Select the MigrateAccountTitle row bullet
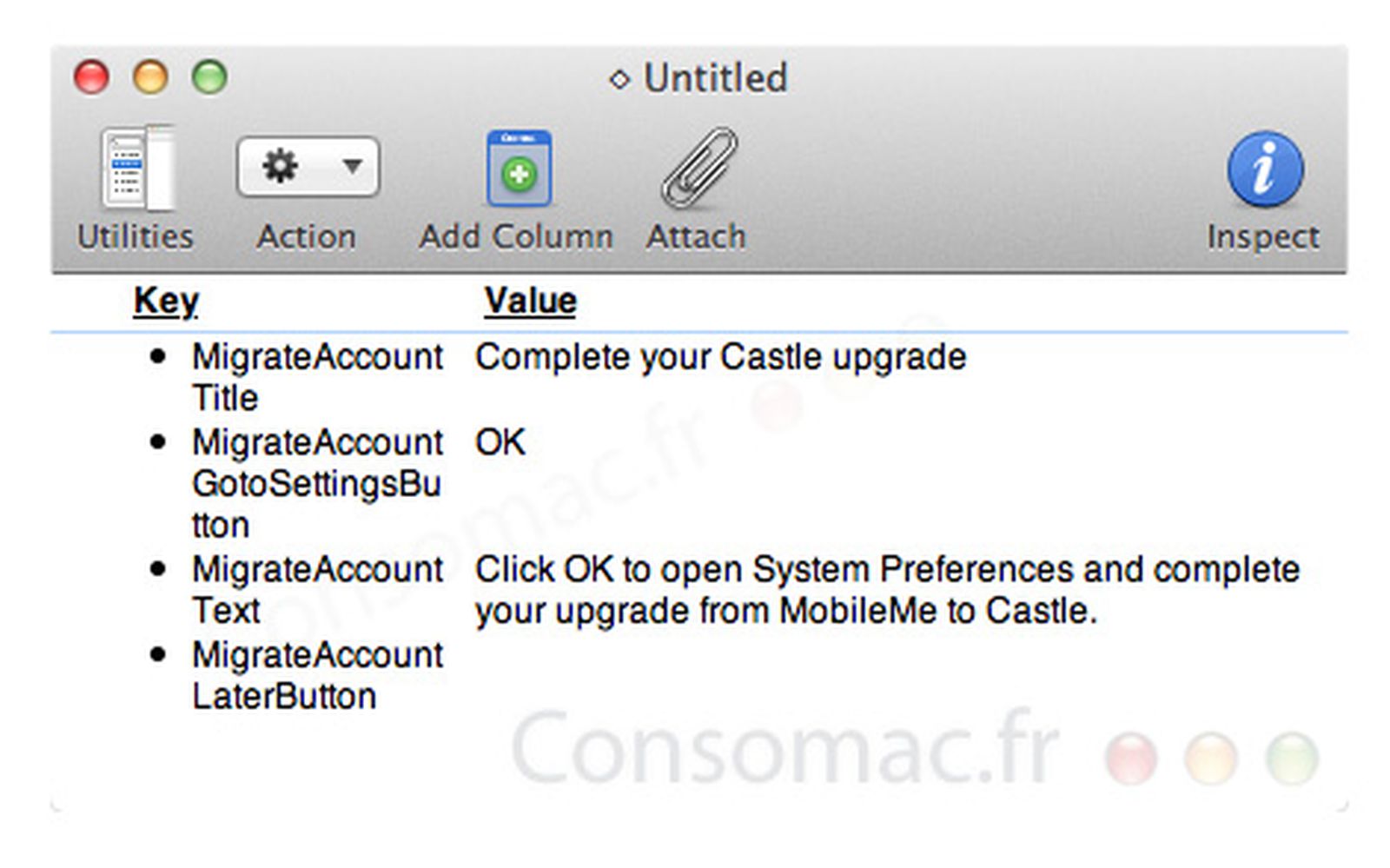The height and width of the screenshot is (868, 1390). pyautogui.click(x=157, y=355)
